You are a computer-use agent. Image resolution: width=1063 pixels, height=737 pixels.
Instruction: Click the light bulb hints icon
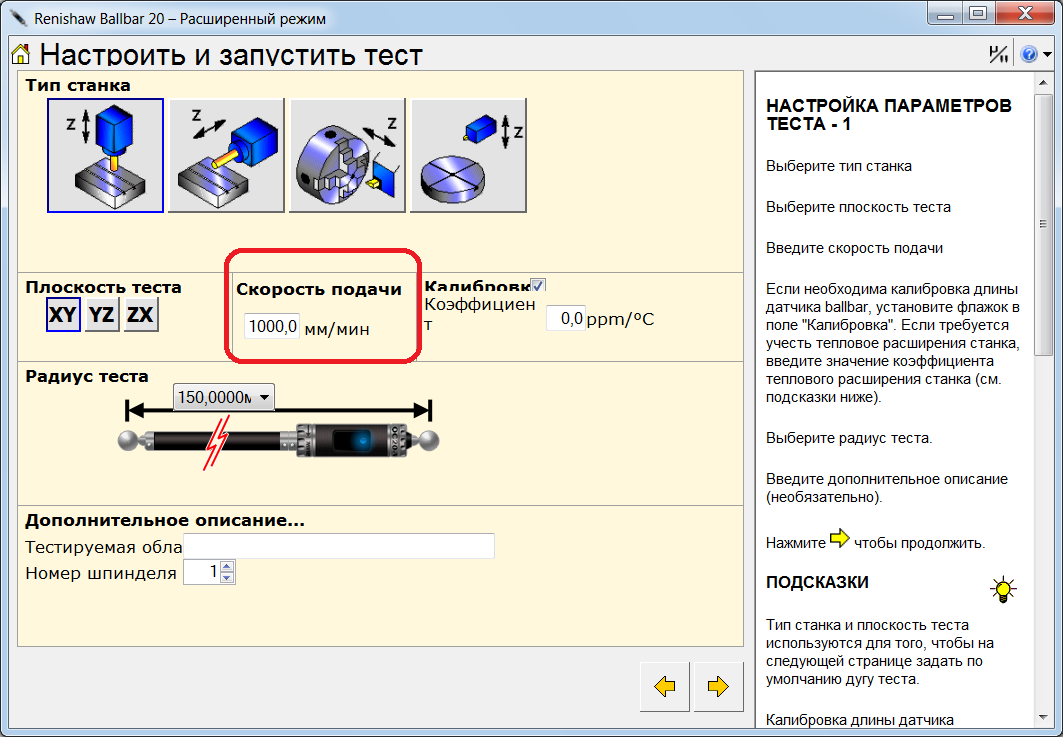coord(1003,589)
